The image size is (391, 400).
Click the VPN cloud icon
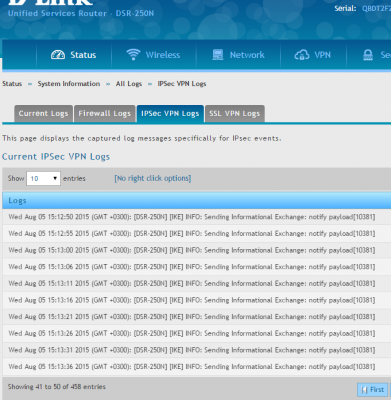coord(302,55)
